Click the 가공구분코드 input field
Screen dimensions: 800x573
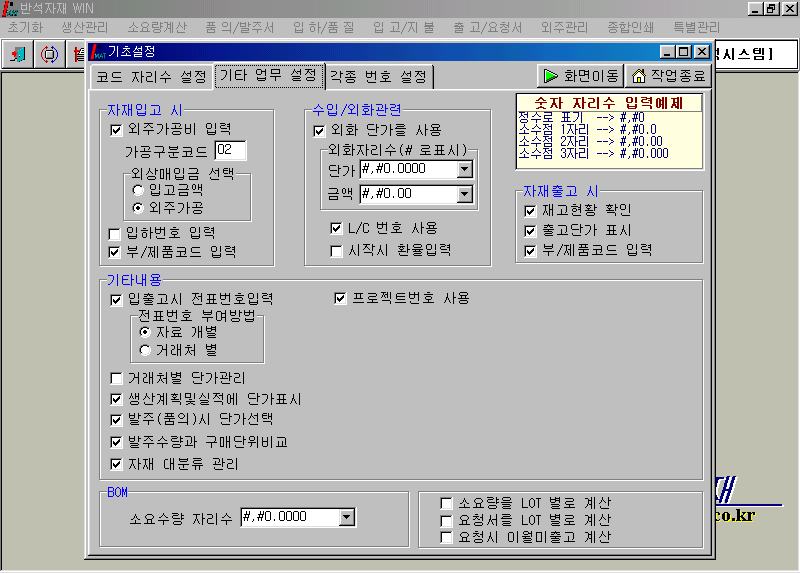pyautogui.click(x=230, y=150)
